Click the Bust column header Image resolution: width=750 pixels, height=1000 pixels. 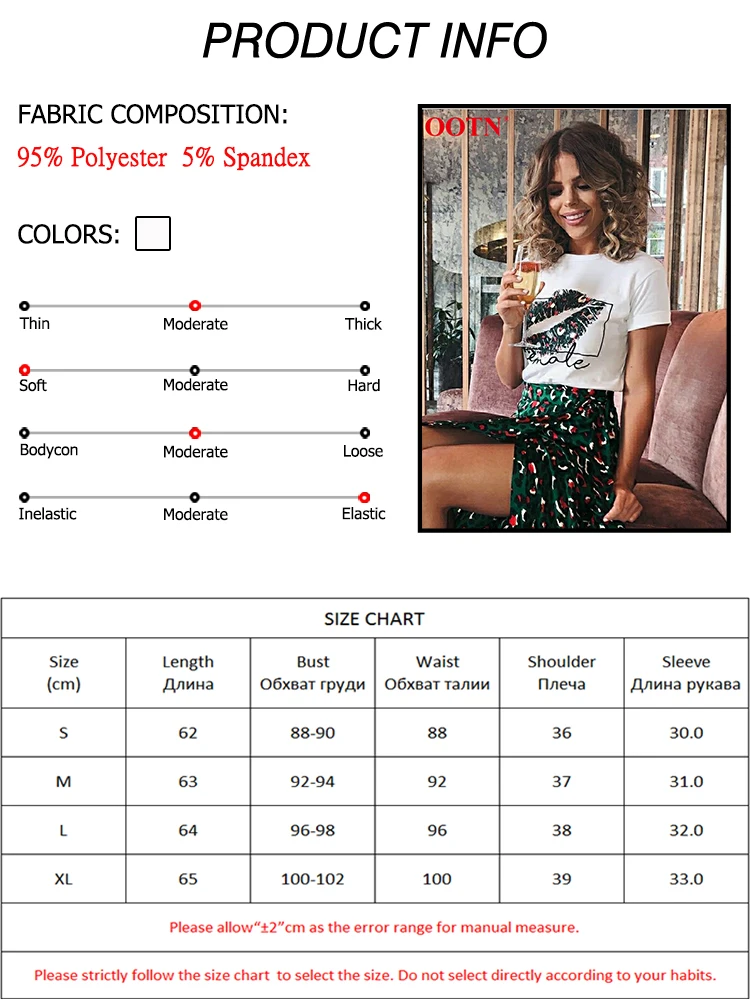click(x=312, y=673)
